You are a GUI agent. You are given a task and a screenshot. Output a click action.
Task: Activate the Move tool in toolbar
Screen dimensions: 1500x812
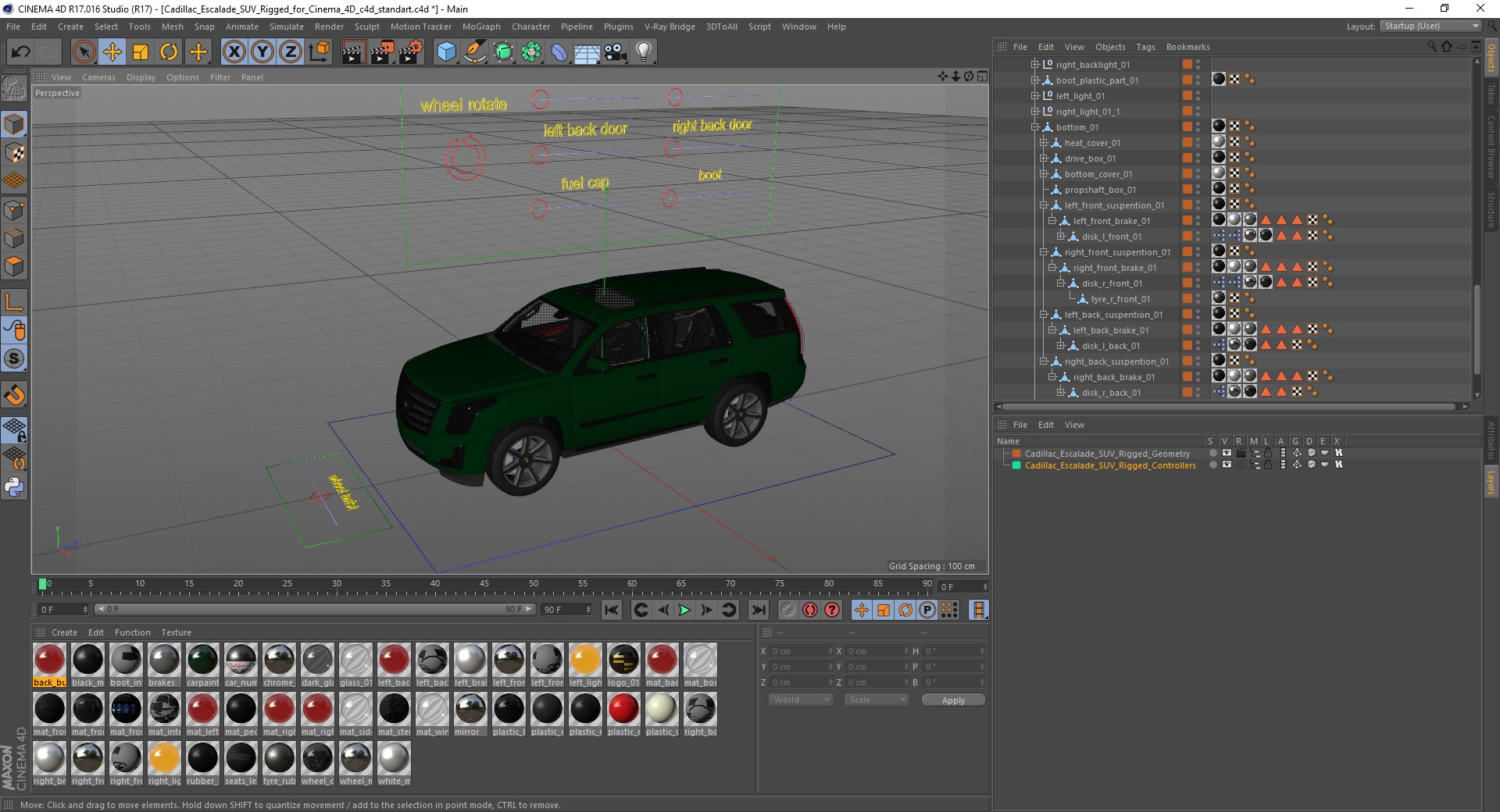tap(112, 52)
